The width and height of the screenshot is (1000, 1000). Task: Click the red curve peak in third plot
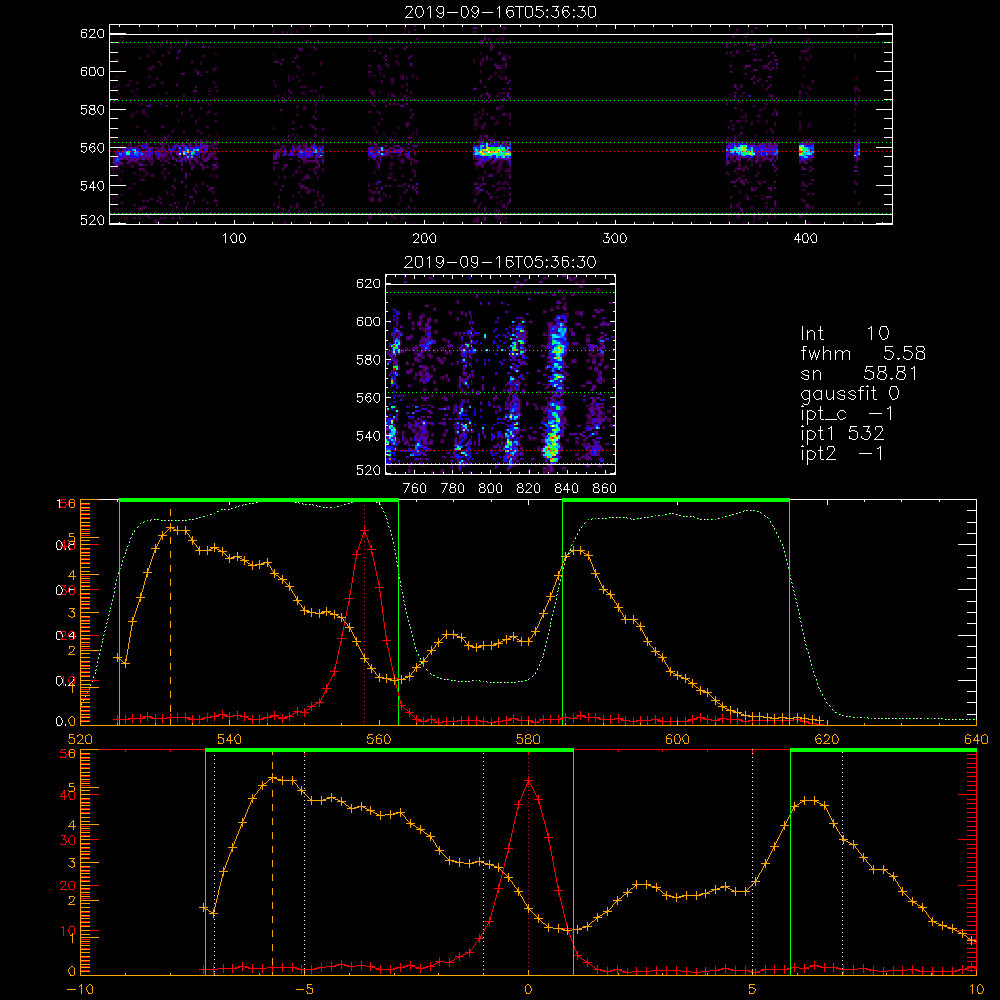coord(364,530)
